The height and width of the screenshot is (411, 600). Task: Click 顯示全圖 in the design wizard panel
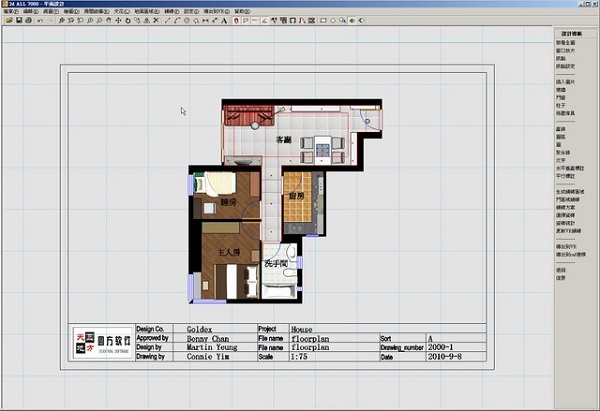coord(566,43)
